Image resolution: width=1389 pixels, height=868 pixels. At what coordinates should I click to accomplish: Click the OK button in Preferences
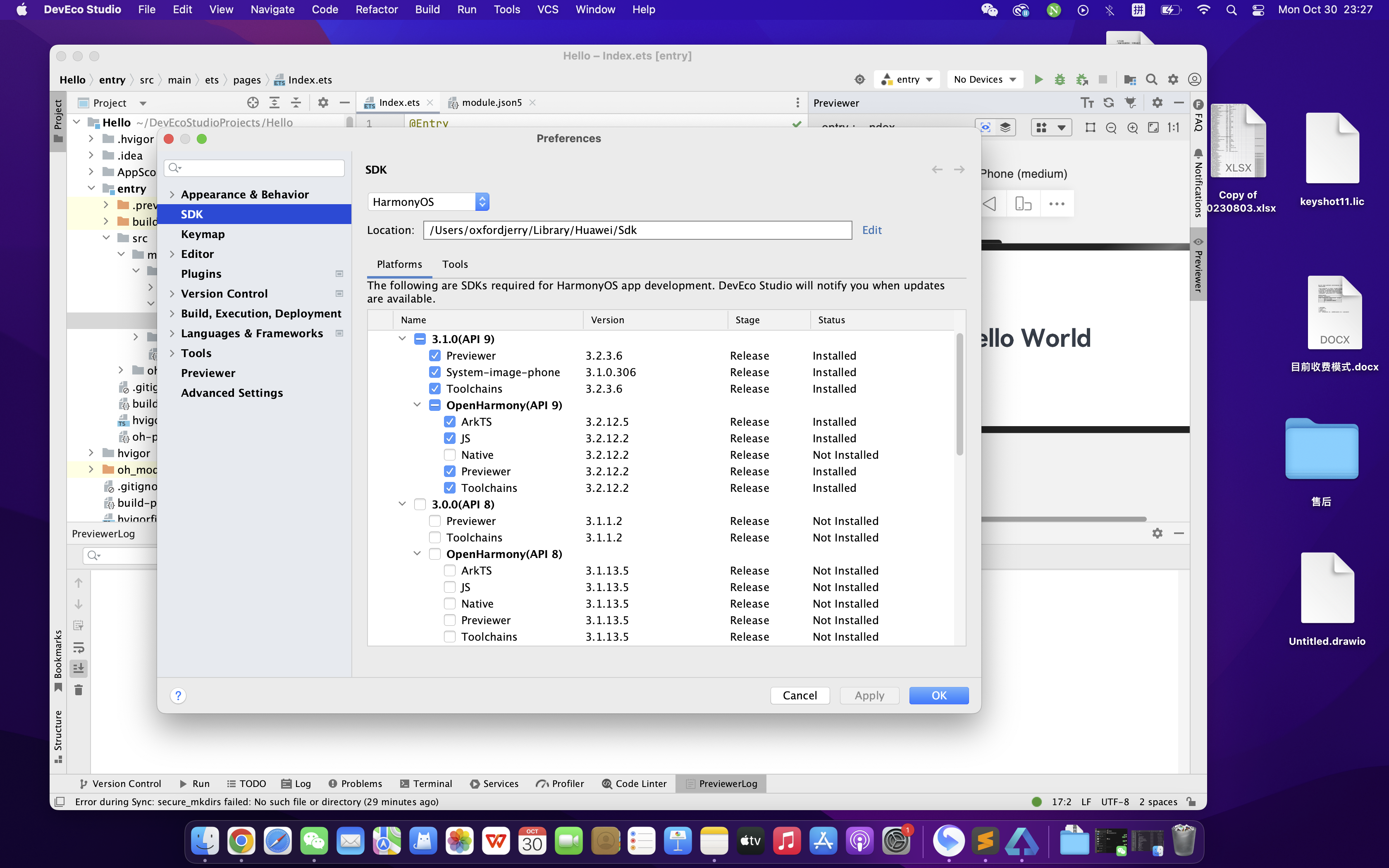(938, 696)
